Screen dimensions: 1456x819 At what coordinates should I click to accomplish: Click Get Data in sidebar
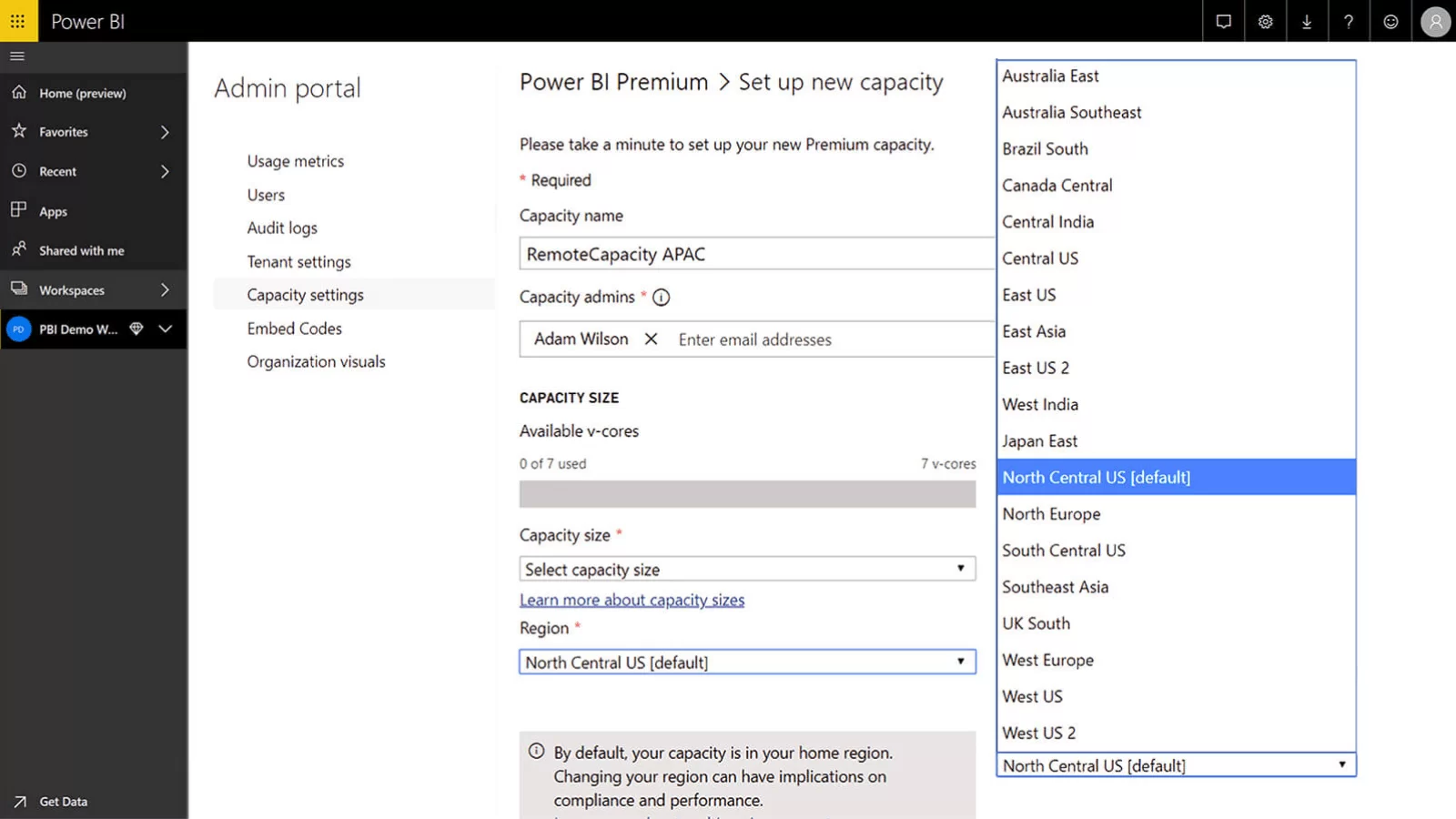pos(63,802)
